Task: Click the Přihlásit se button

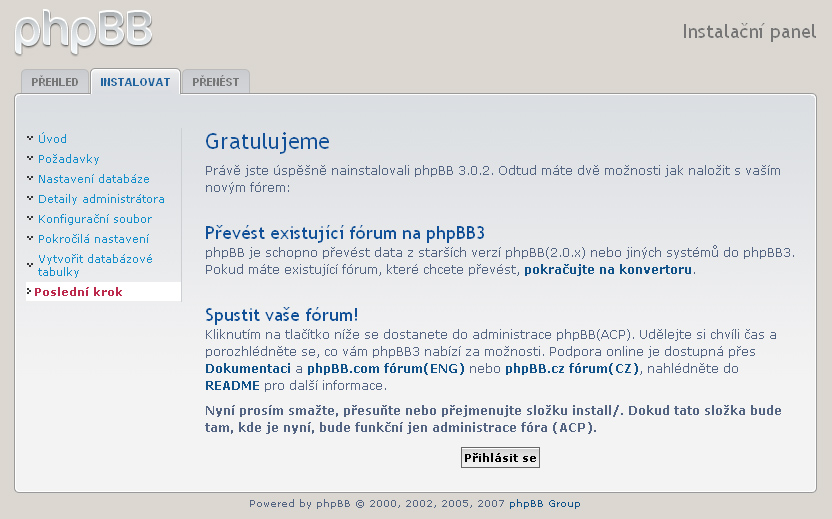Action: [500, 458]
